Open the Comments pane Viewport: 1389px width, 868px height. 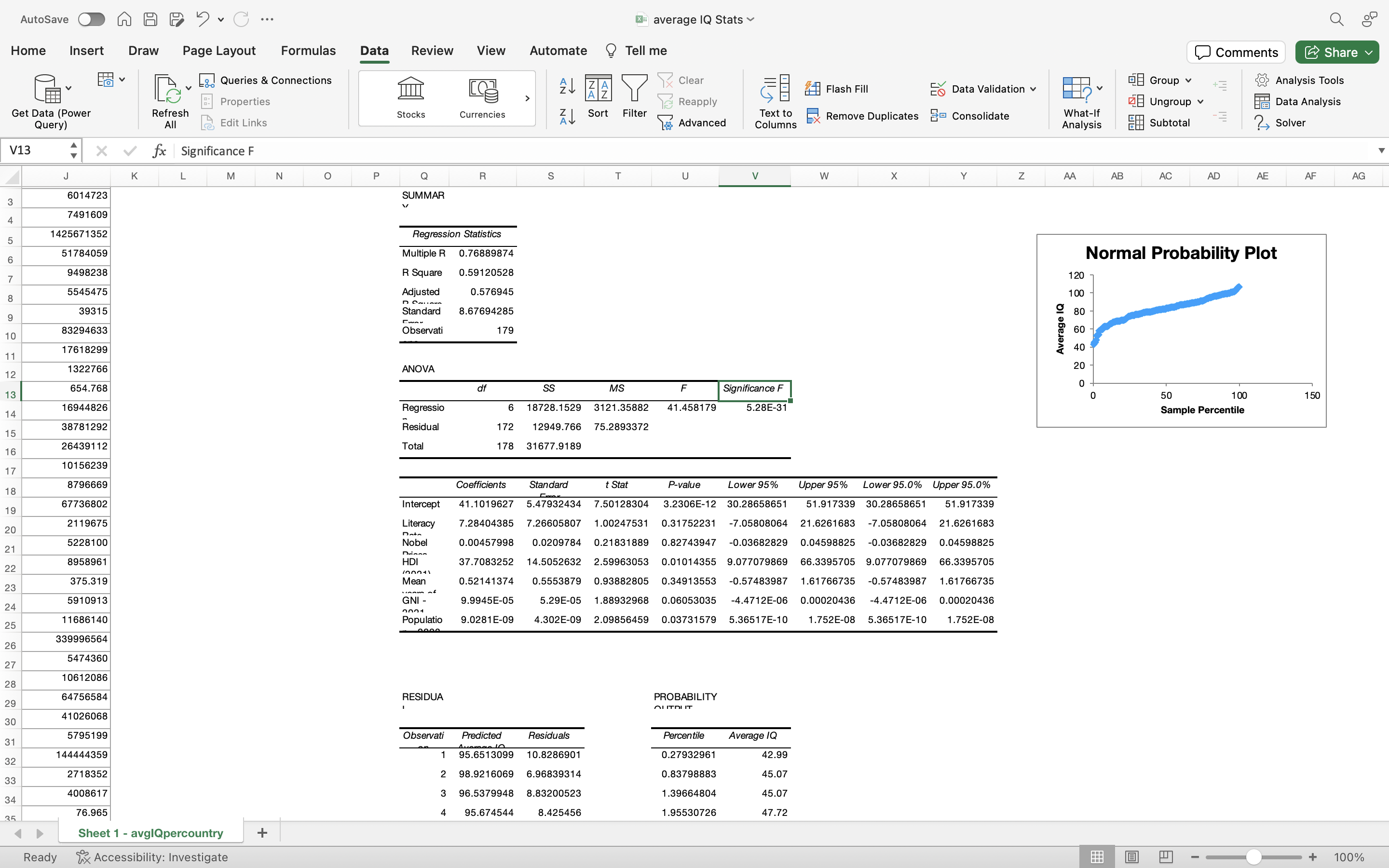[x=1235, y=52]
